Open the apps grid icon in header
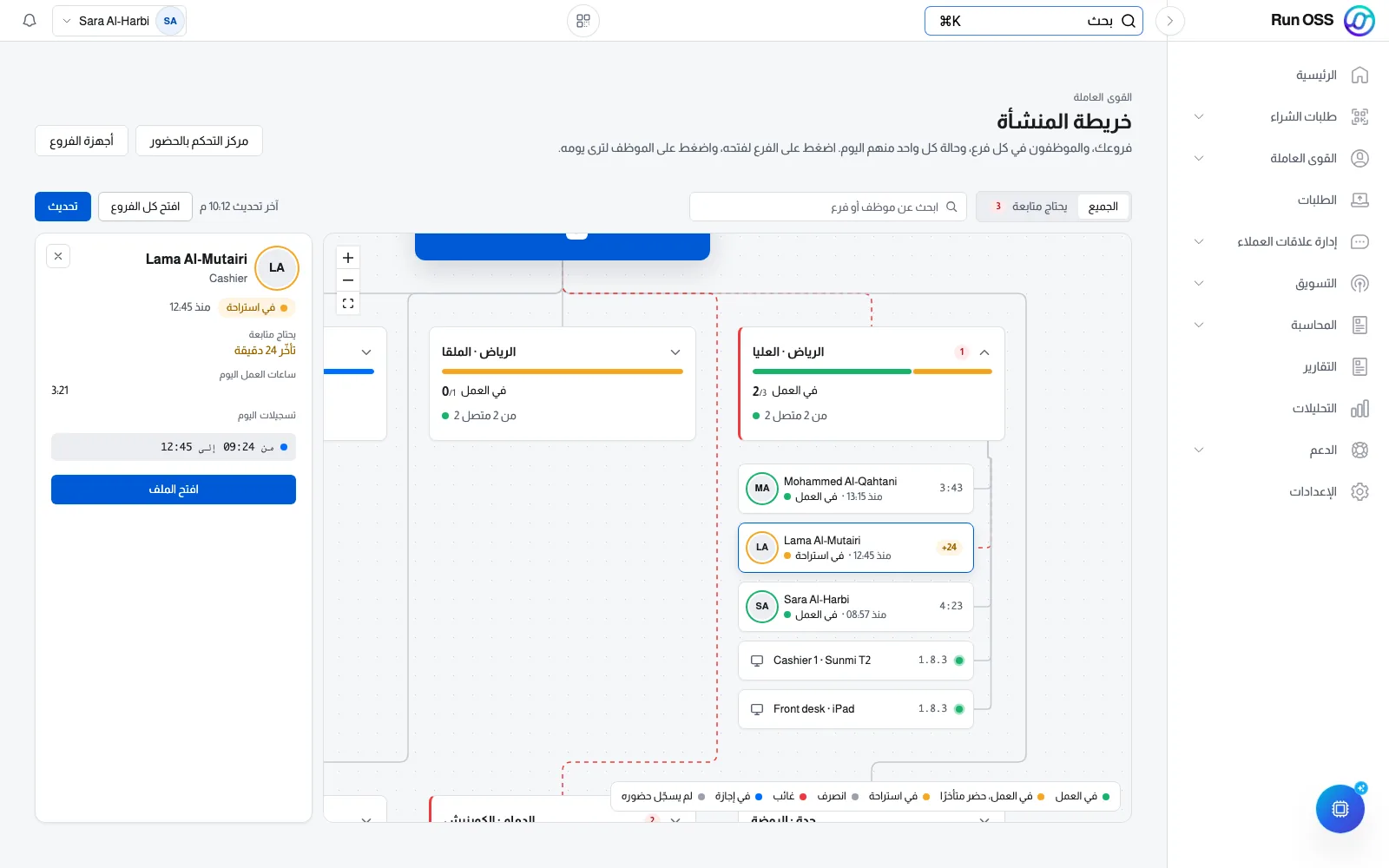 tap(583, 21)
